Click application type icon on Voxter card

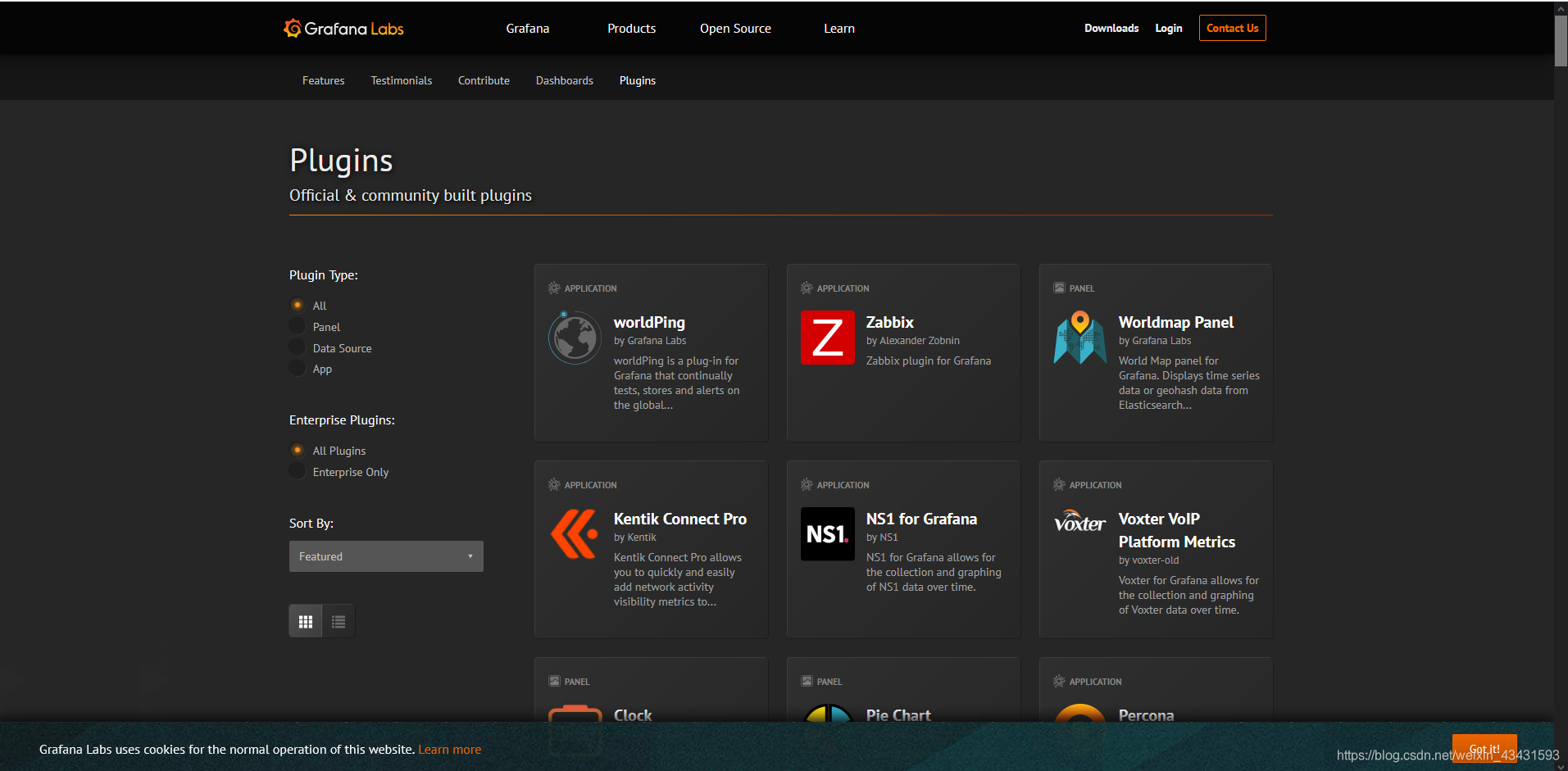point(1059,485)
